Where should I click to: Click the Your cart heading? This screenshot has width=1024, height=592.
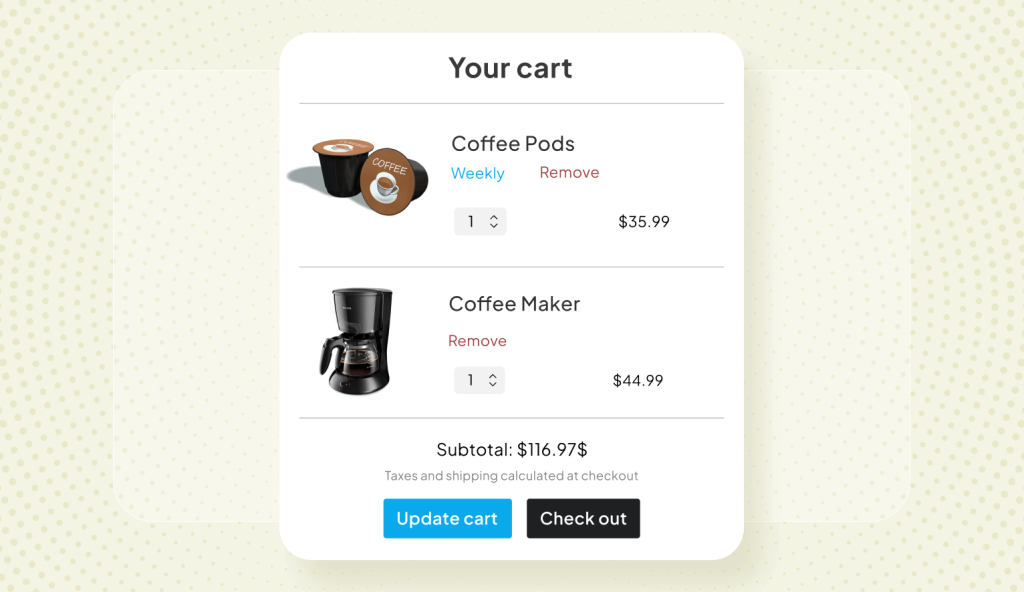(510, 67)
